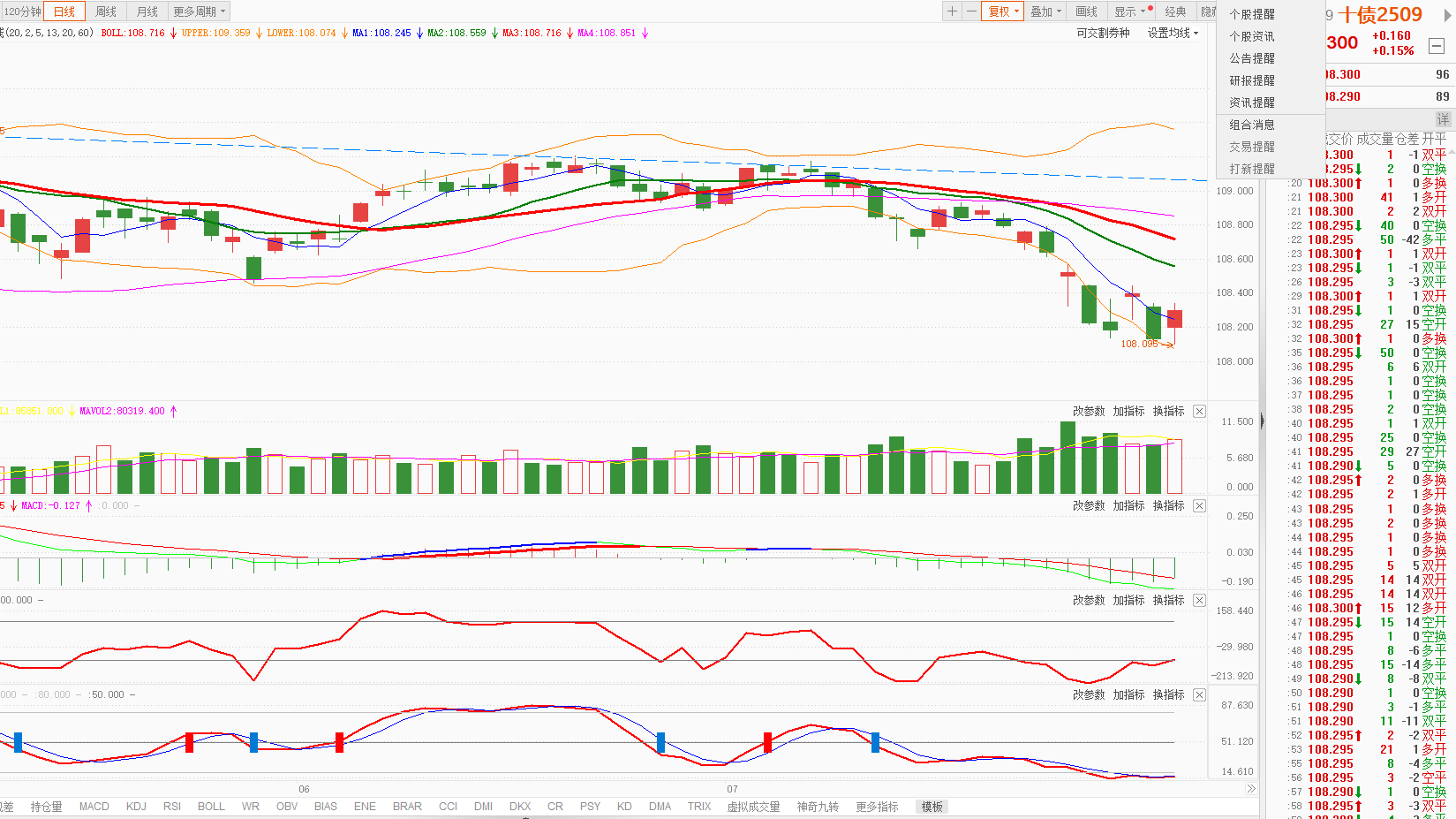Select the MACD indicator tab
This screenshot has height=819, width=1456.
(94, 807)
